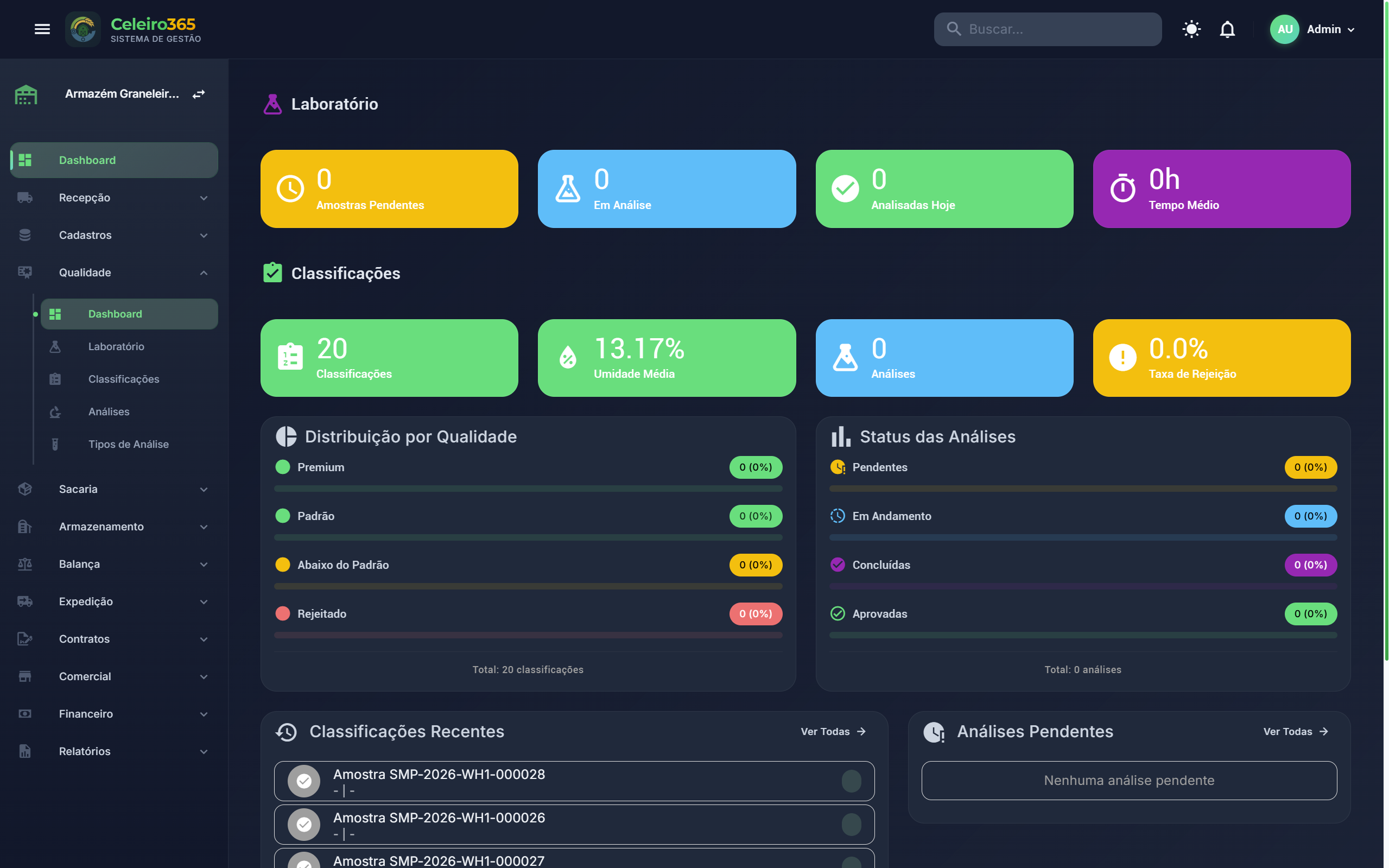The height and width of the screenshot is (868, 1389).
Task: Click the Premium quality progress bar
Action: tap(528, 489)
